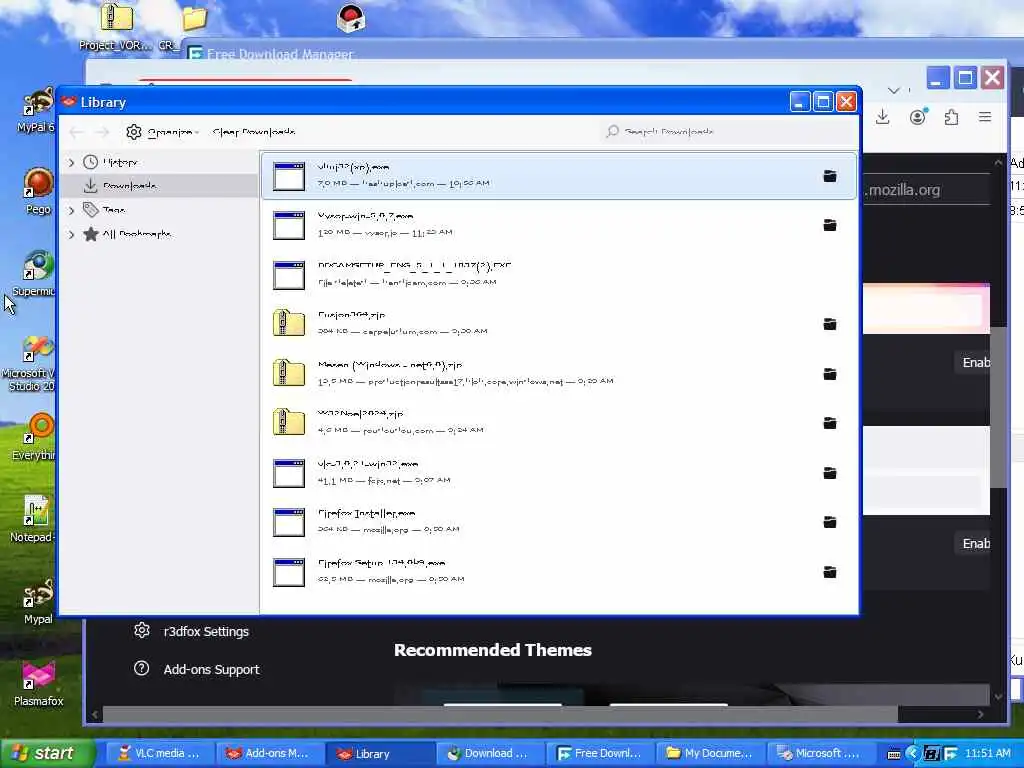Click the exe icon beside Vysor-win-5.0.7.exe

click(289, 225)
